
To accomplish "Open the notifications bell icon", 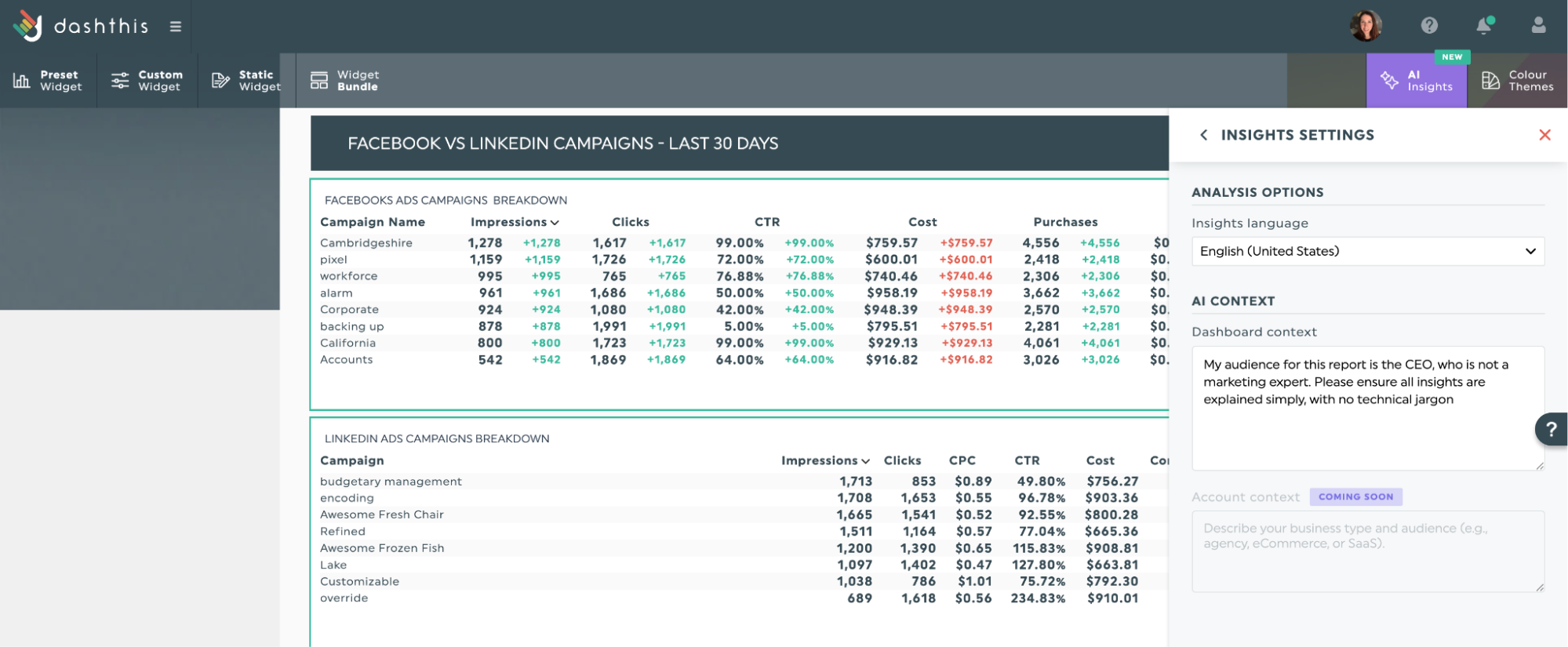I will point(1483,26).
